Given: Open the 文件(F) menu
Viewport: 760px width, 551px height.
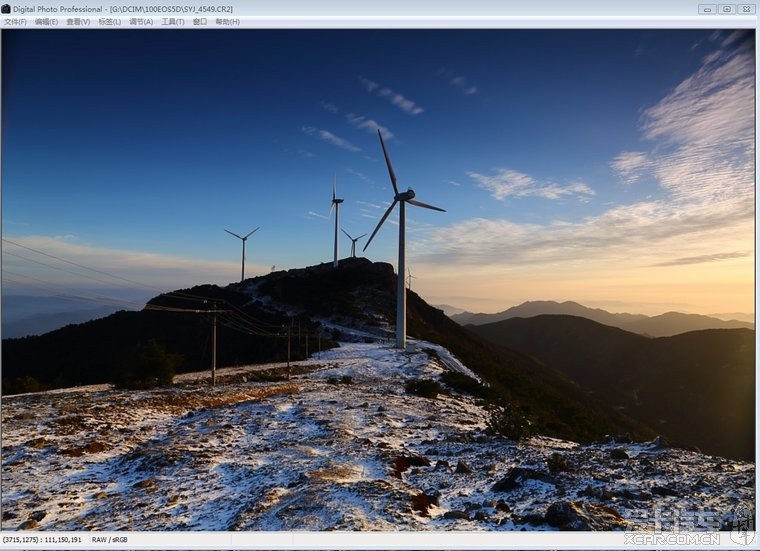Looking at the screenshot, I should coord(15,22).
